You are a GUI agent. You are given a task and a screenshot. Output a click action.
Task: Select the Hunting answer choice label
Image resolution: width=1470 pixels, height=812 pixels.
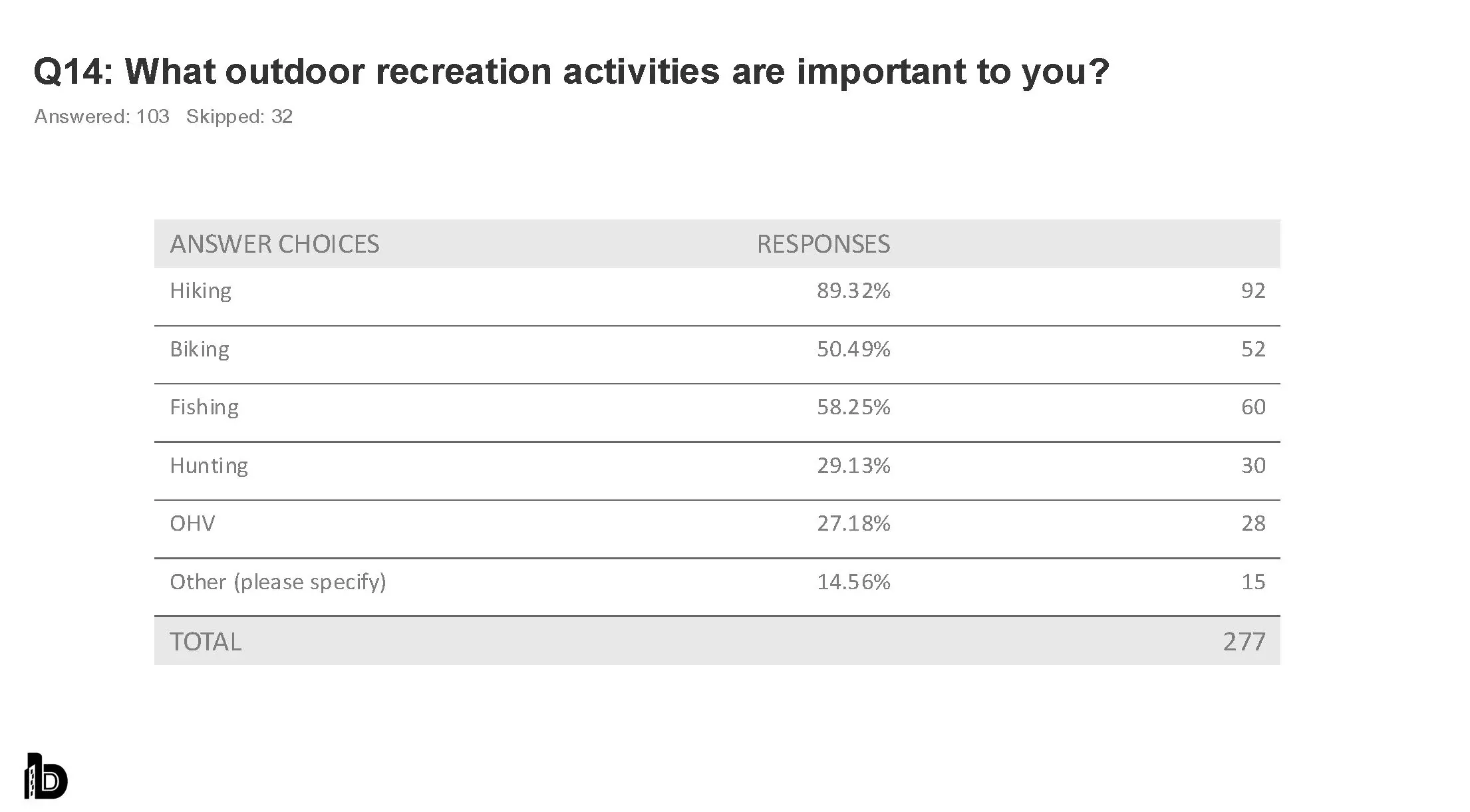pos(209,466)
